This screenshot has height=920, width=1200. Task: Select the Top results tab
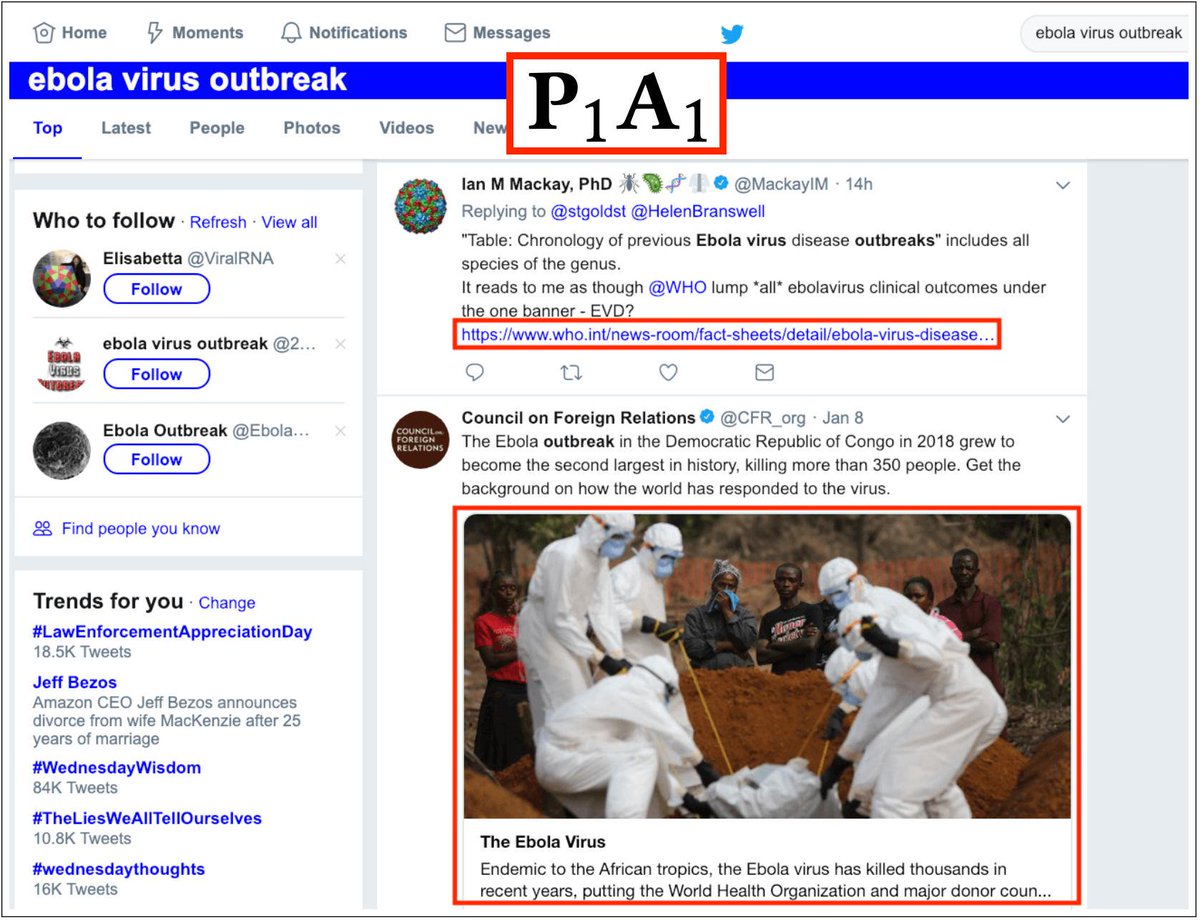click(47, 128)
